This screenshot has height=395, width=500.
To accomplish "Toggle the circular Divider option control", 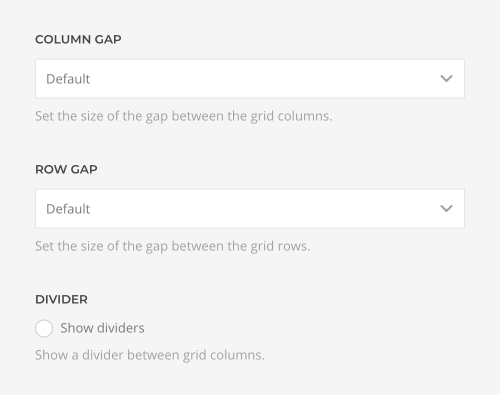I will click(x=44, y=328).
